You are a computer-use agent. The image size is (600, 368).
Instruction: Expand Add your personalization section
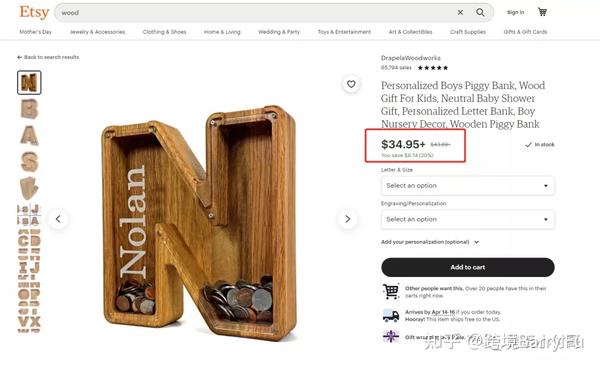point(430,242)
